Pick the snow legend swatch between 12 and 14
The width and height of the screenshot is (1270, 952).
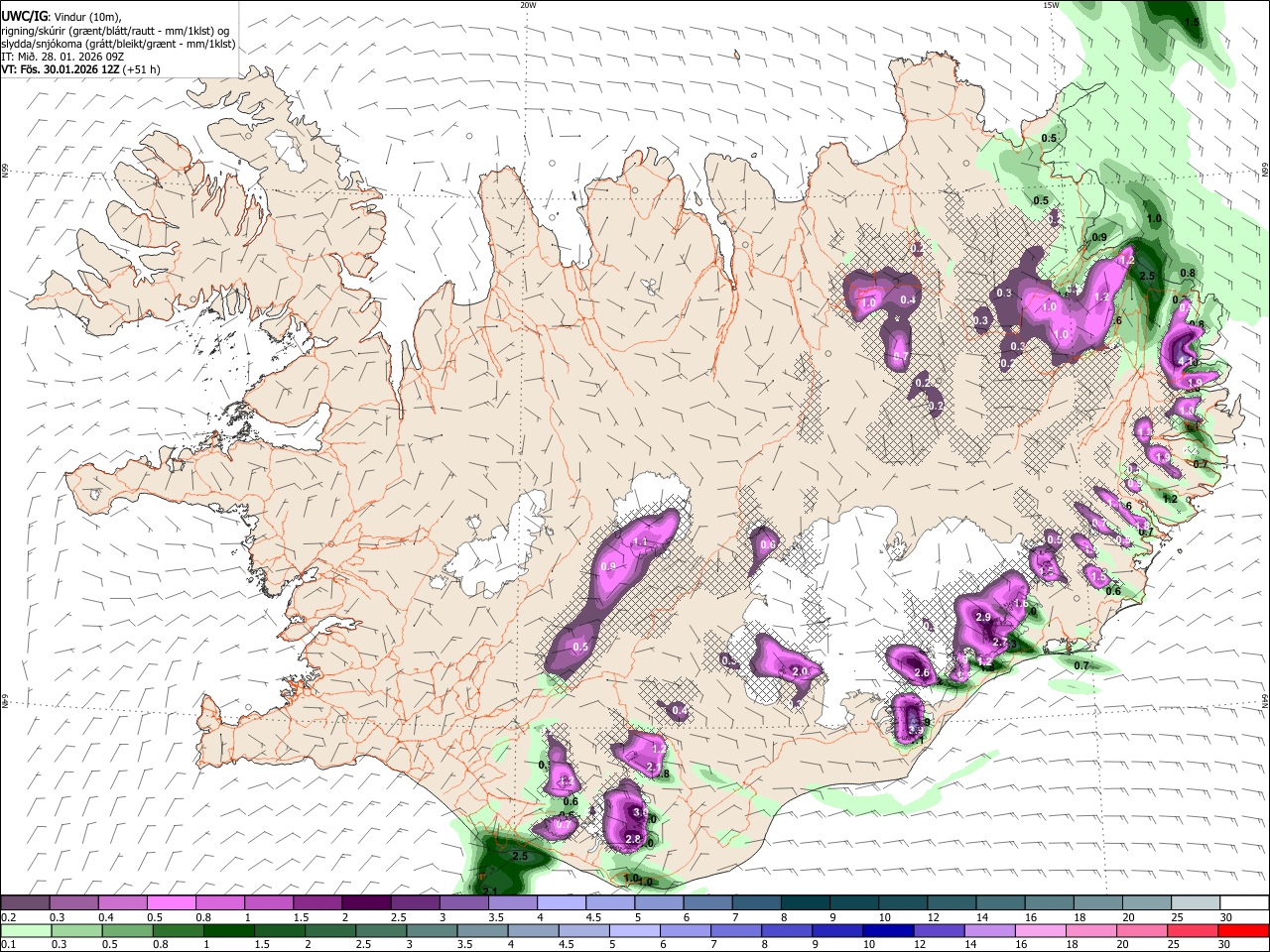[951, 903]
